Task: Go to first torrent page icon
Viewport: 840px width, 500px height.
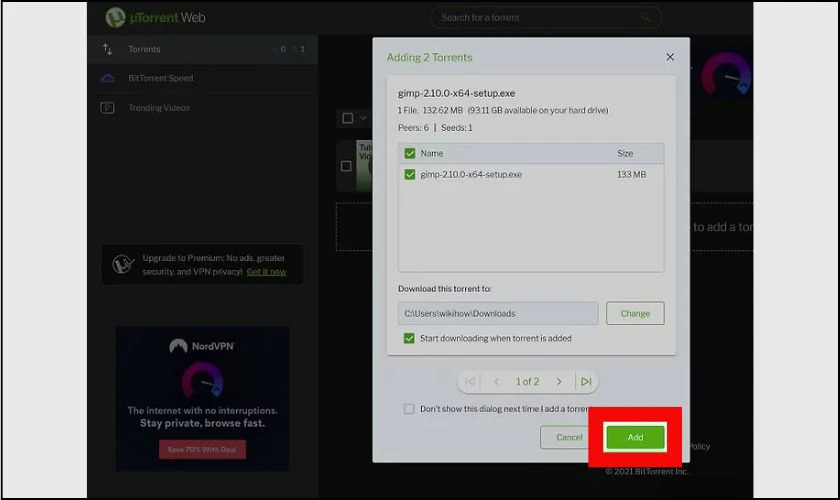Action: 470,382
